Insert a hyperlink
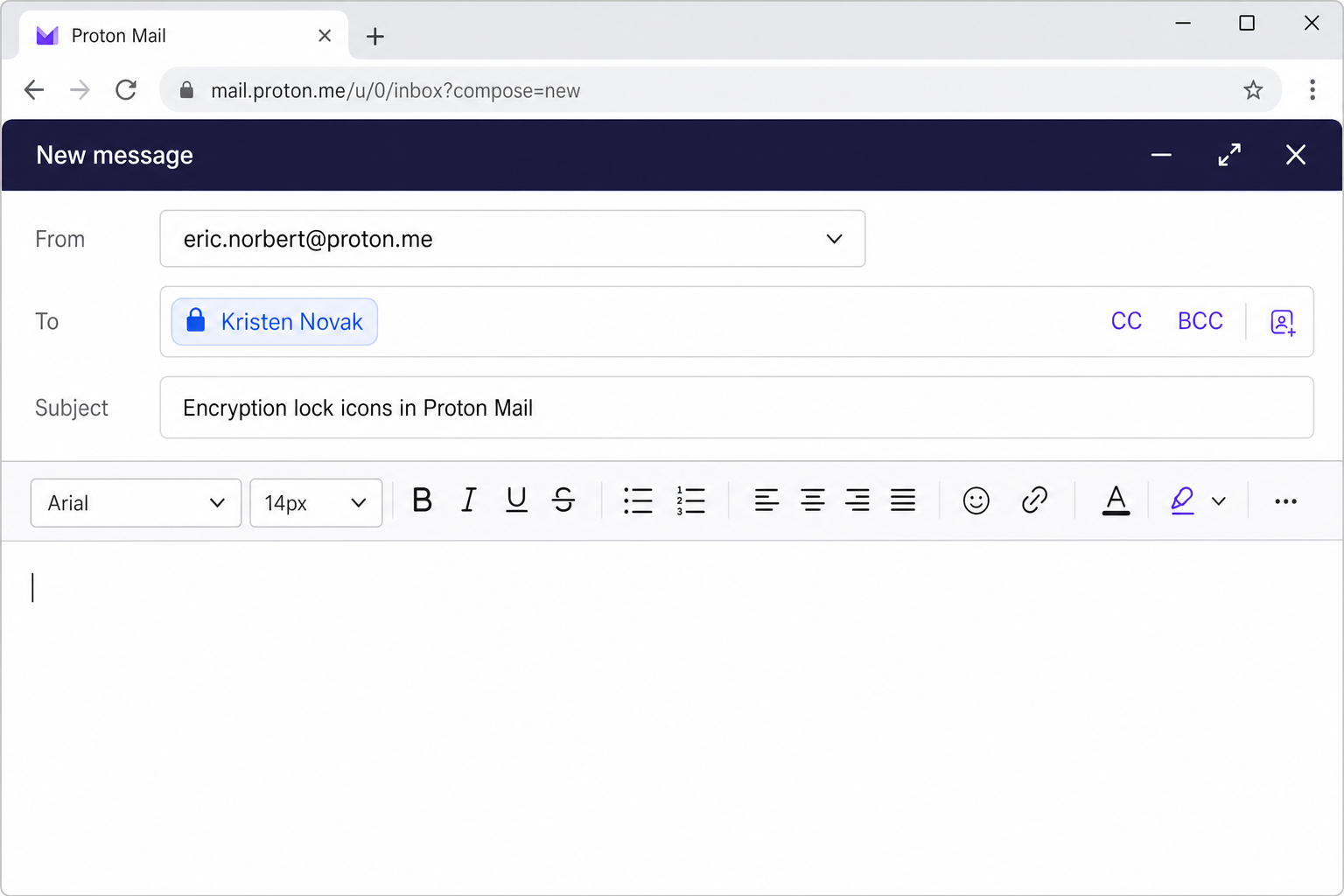 point(1034,500)
